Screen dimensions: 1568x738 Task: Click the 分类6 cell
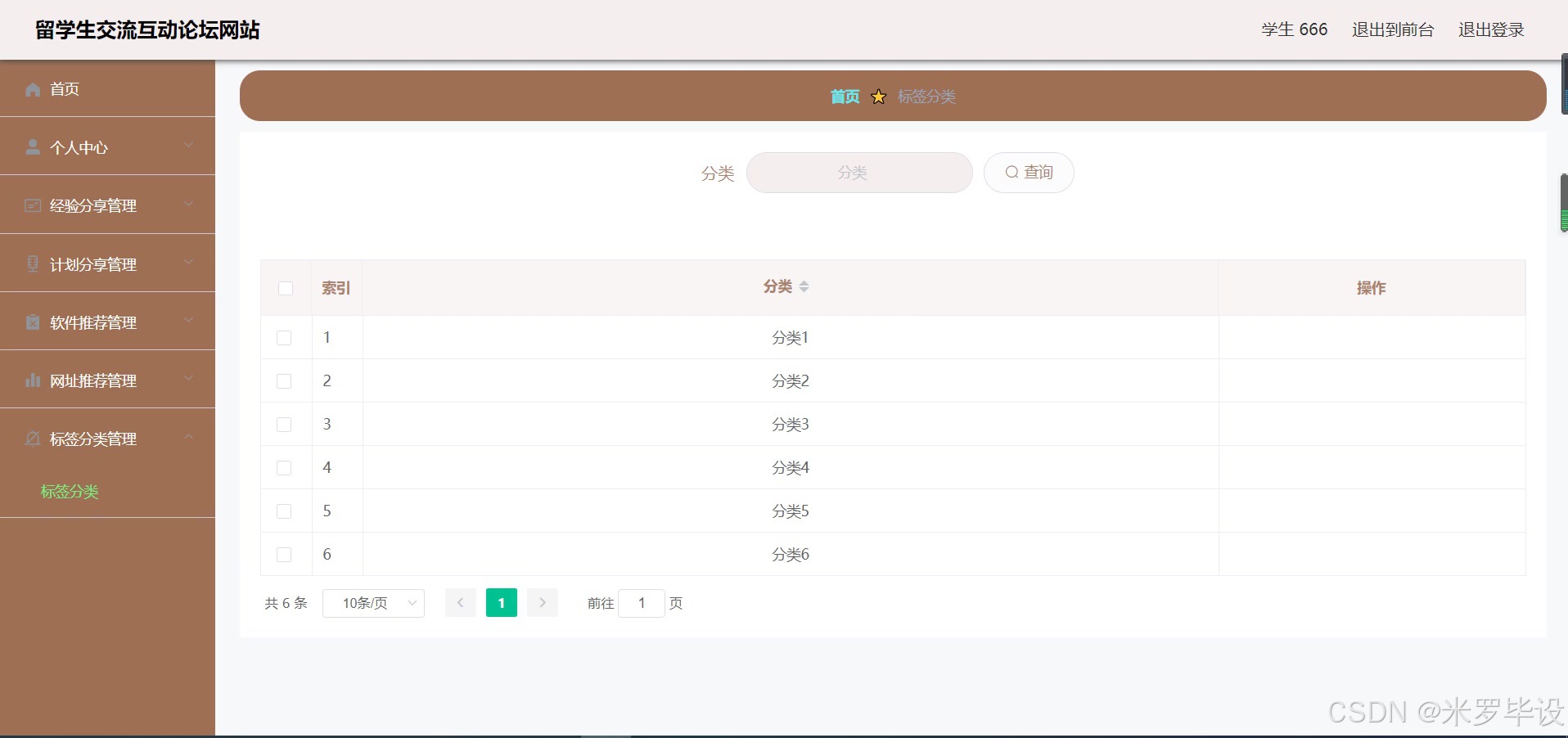click(x=791, y=555)
